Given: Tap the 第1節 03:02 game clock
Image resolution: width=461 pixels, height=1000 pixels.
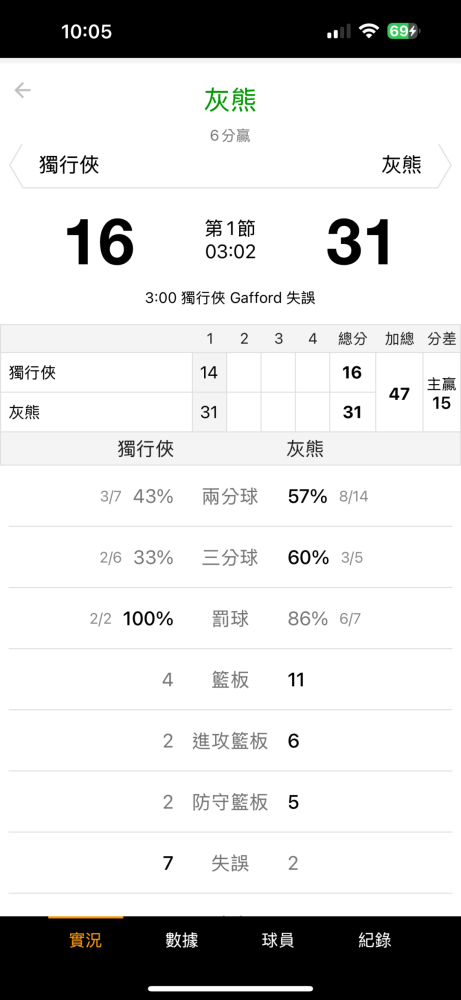Looking at the screenshot, I should (x=230, y=240).
